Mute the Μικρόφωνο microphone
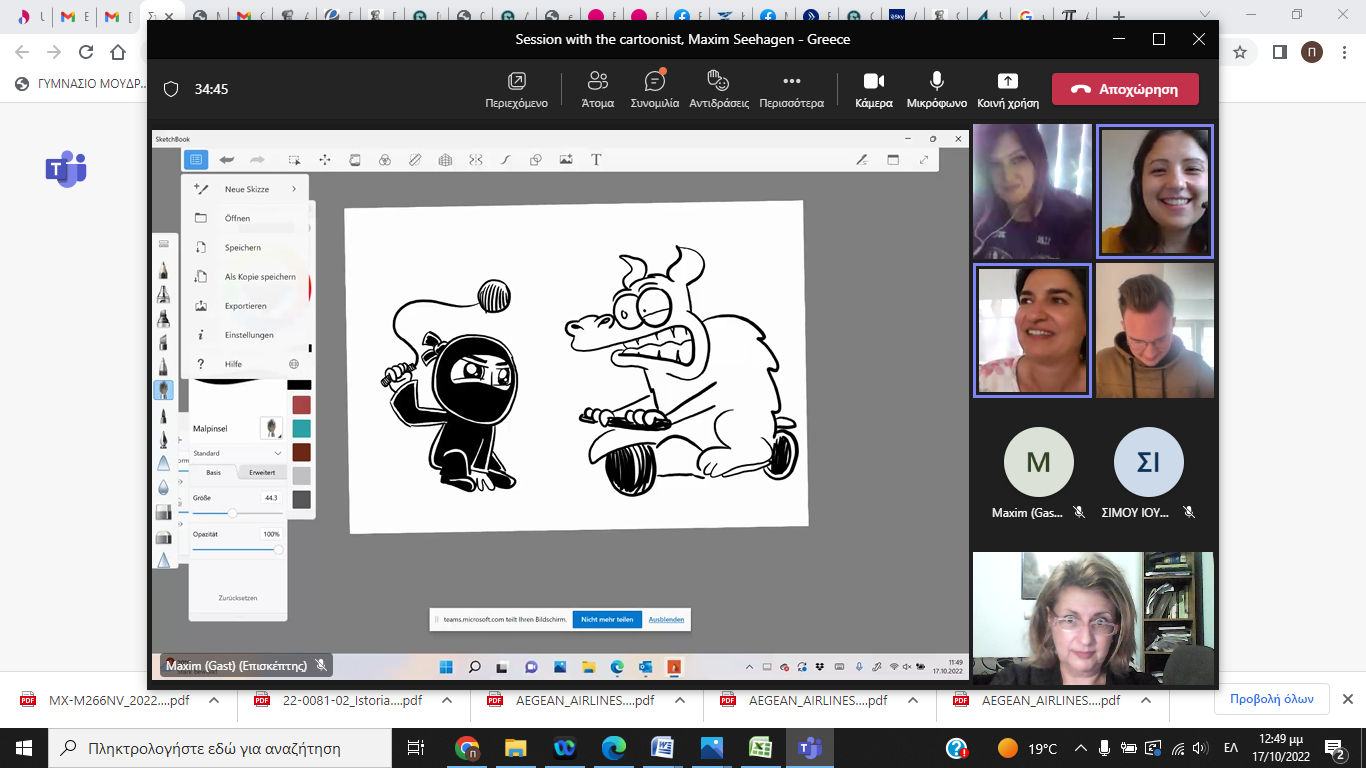 [x=936, y=89]
